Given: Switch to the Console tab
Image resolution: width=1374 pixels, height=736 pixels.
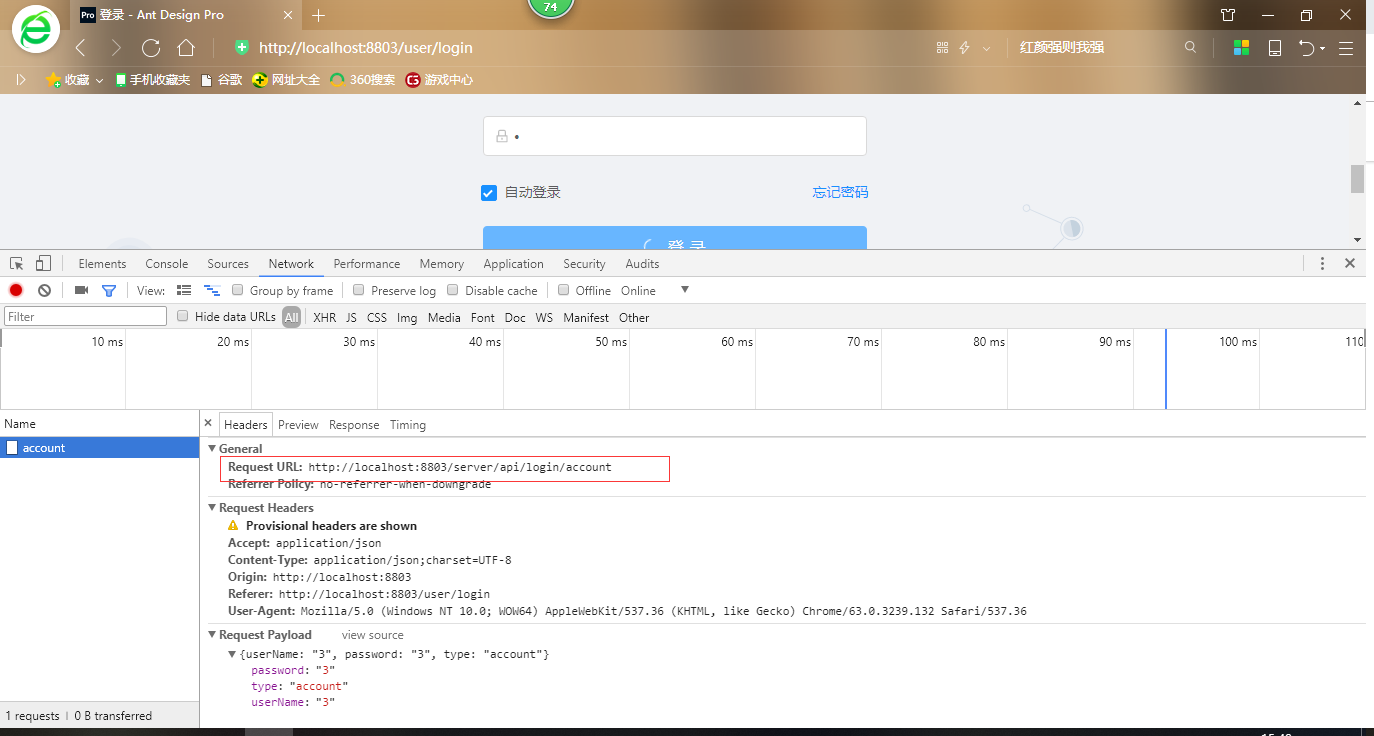Looking at the screenshot, I should click(x=166, y=263).
